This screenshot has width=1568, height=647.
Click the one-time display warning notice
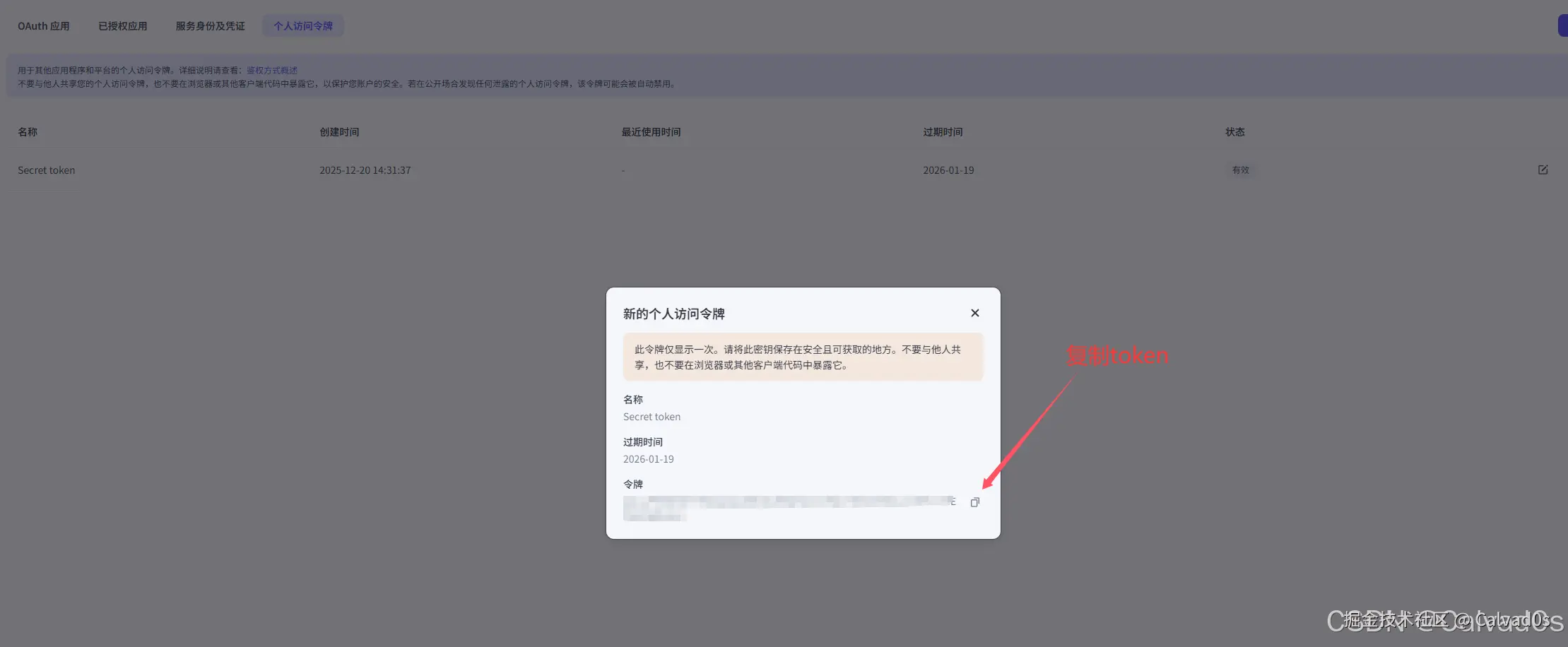[803, 357]
